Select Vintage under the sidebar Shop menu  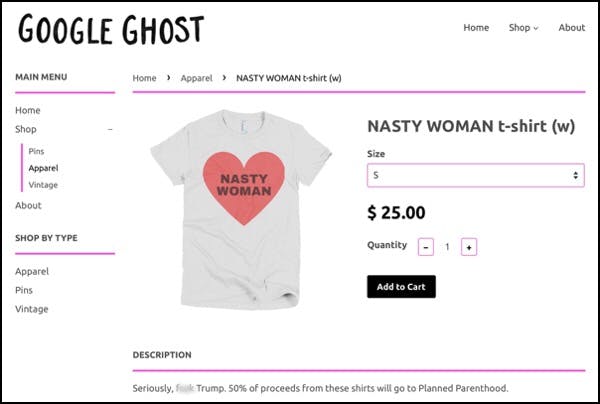point(43,185)
